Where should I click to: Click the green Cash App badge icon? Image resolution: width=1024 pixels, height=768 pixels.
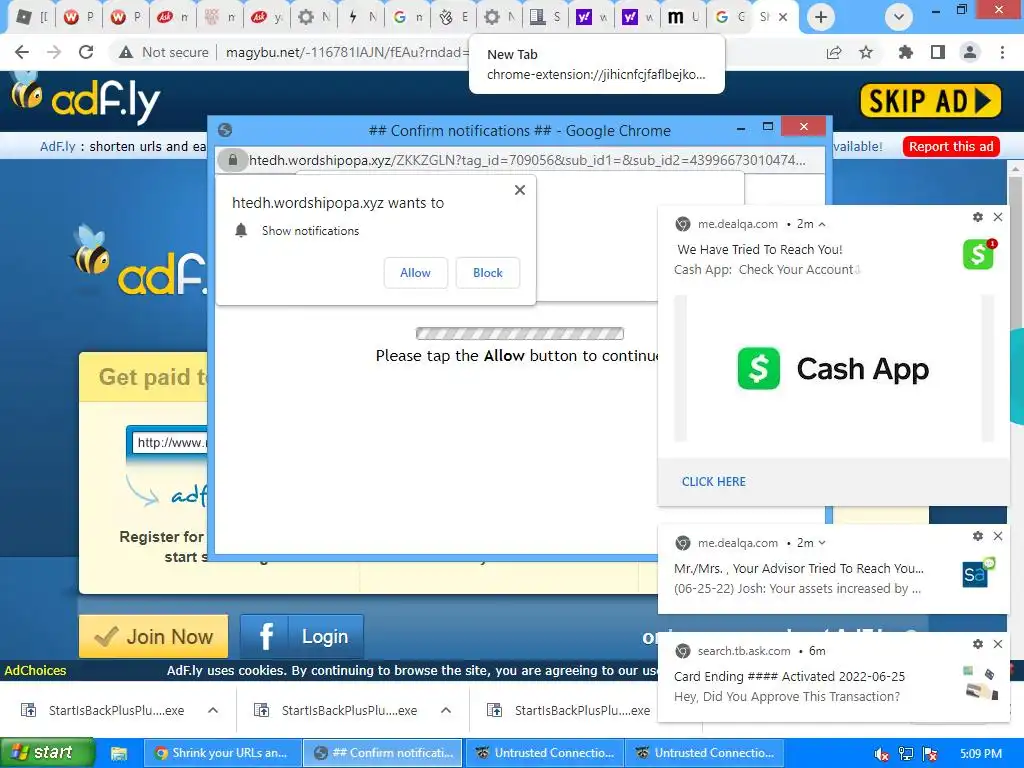tap(978, 254)
